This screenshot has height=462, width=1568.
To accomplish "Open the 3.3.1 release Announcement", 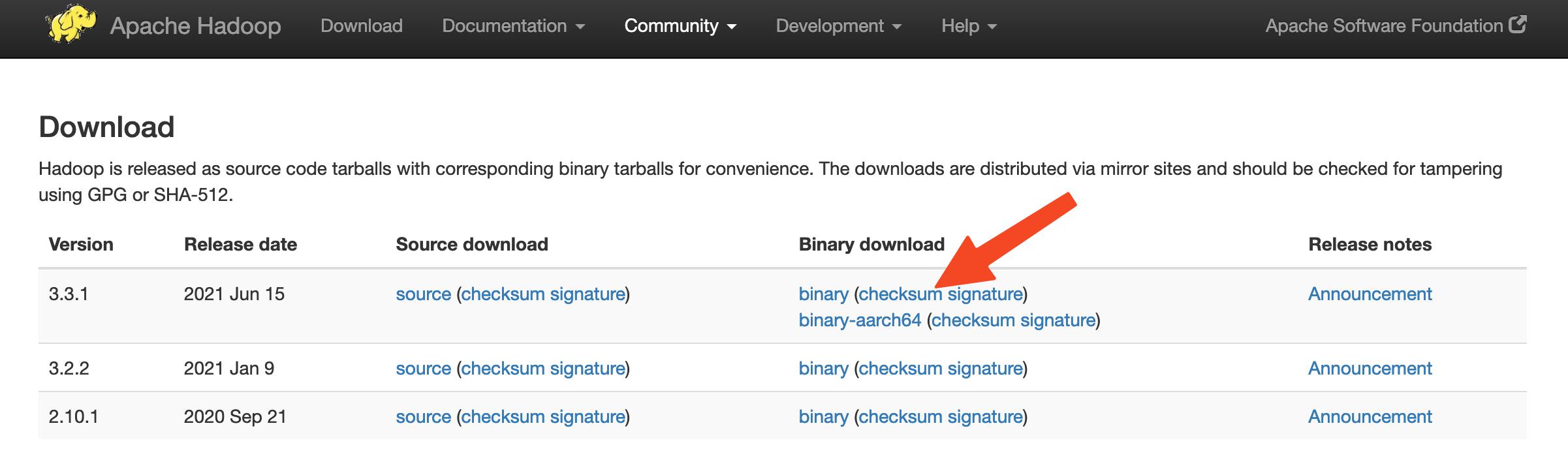I will coord(1370,294).
